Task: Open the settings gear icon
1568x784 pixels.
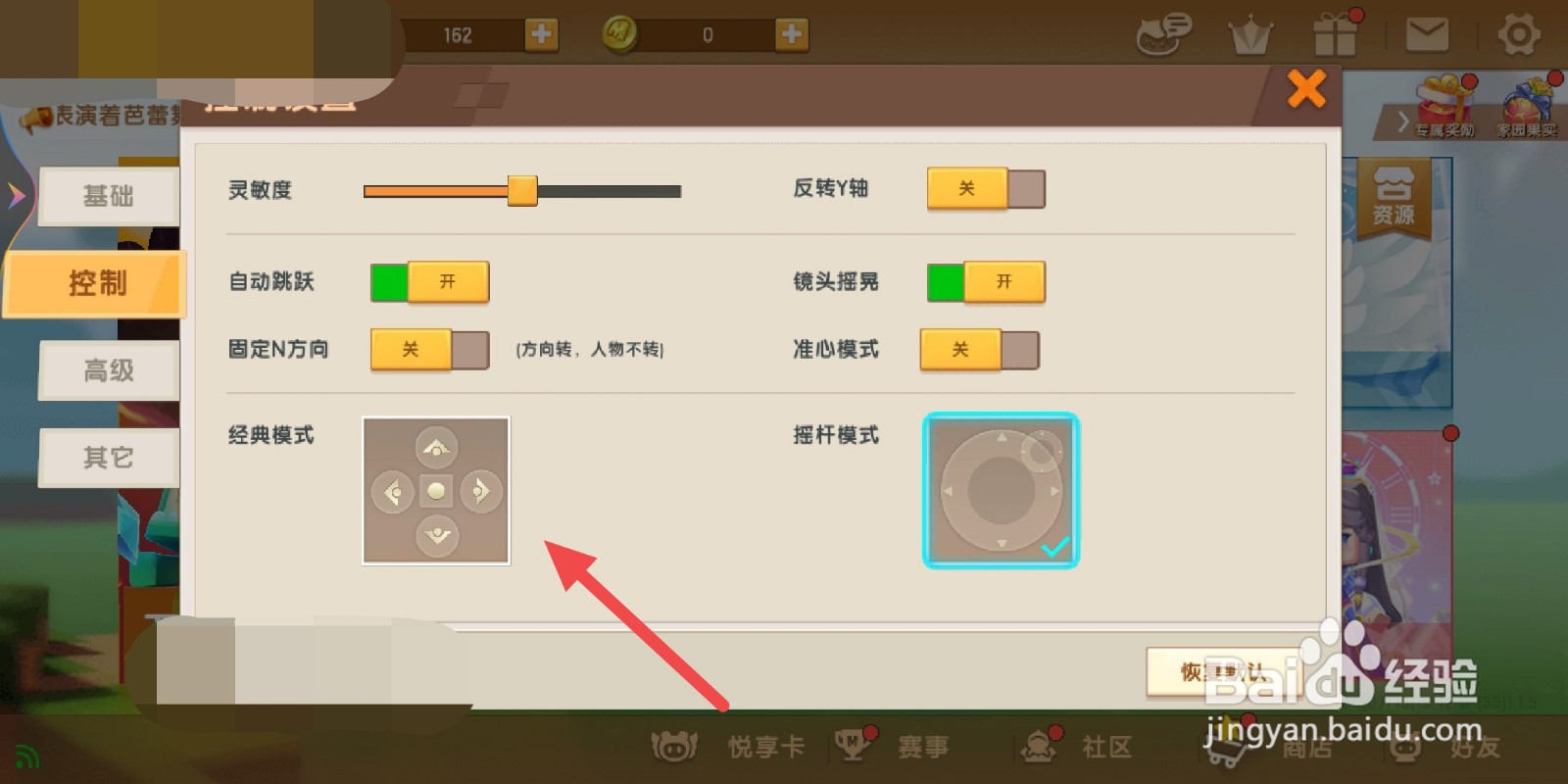Action: coord(1518,35)
